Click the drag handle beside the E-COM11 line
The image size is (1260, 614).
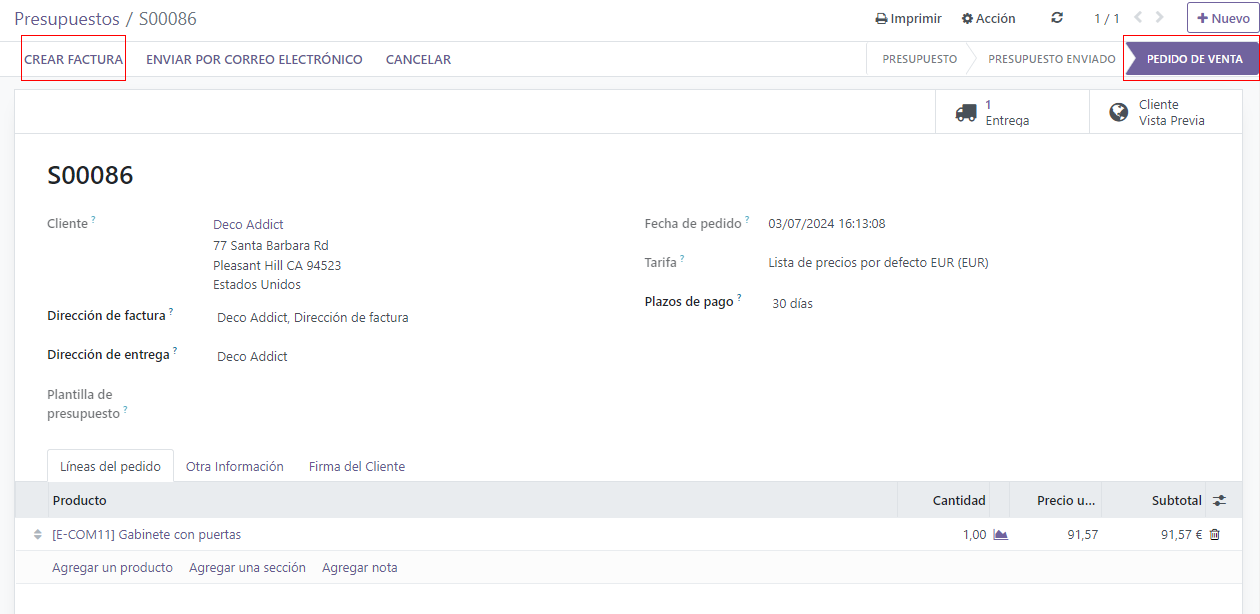35,534
